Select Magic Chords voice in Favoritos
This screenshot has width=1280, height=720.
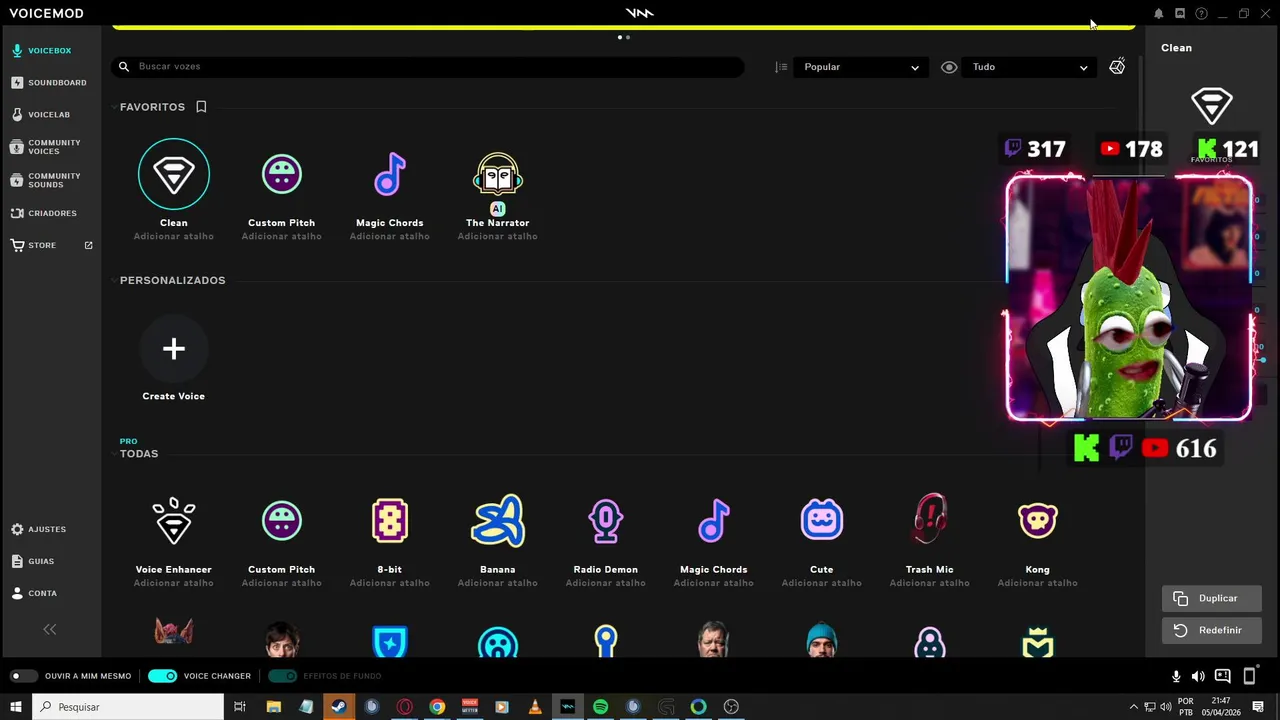tap(390, 175)
